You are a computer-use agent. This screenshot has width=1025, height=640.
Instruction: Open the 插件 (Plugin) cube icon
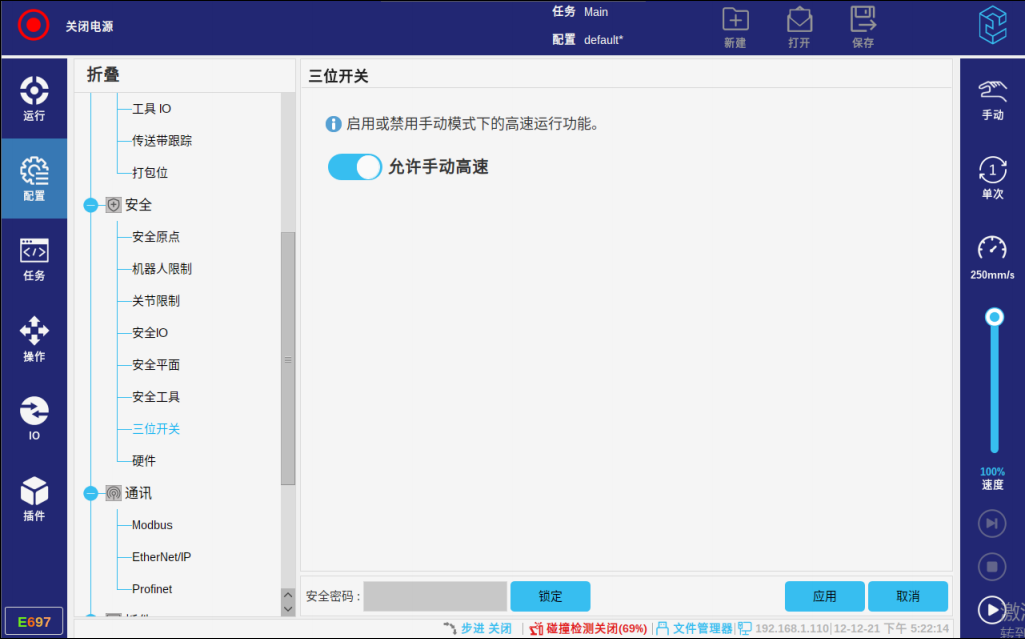34,498
